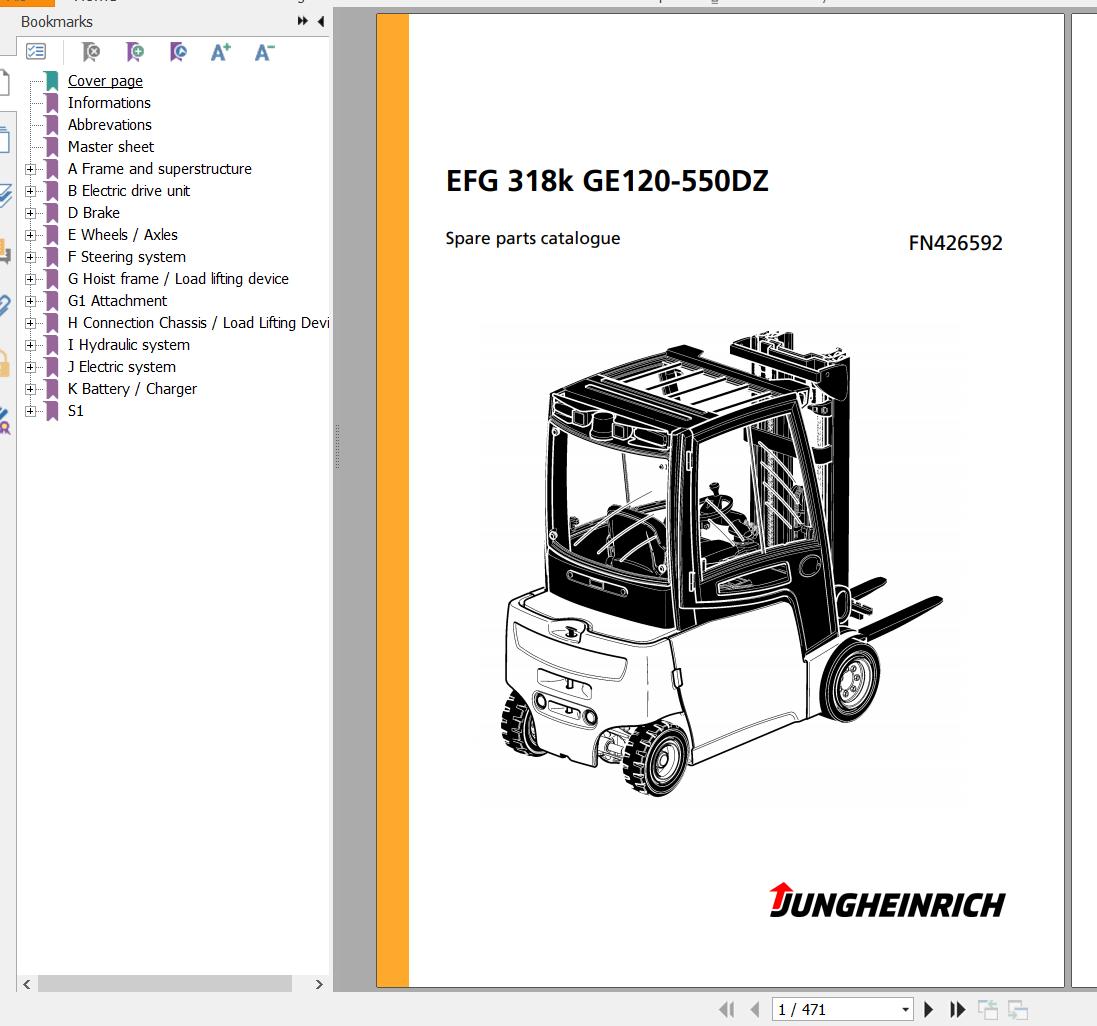Click the delete bookmark icon

pyautogui.click(x=91, y=52)
